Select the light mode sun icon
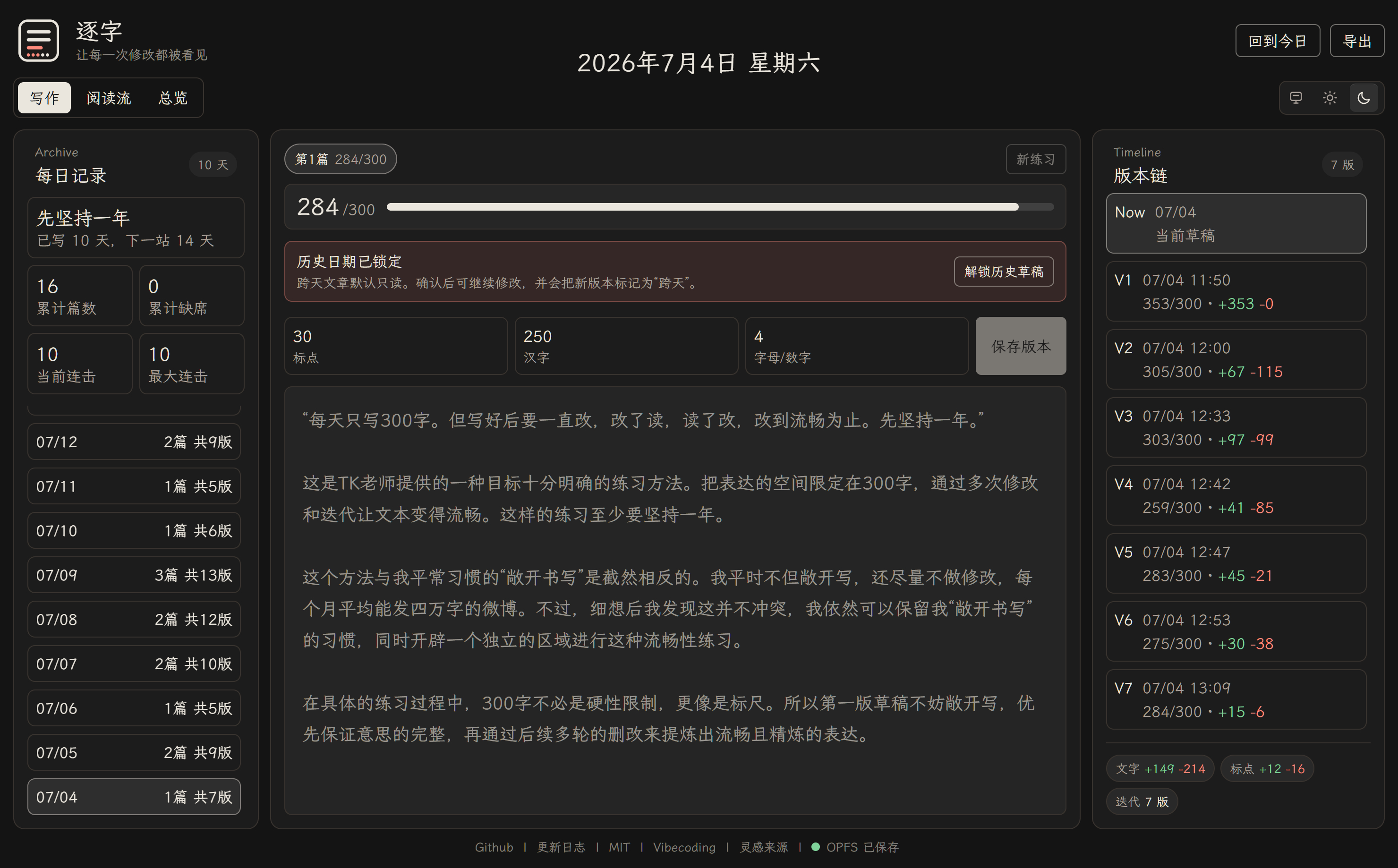This screenshot has width=1398, height=868. click(x=1330, y=98)
